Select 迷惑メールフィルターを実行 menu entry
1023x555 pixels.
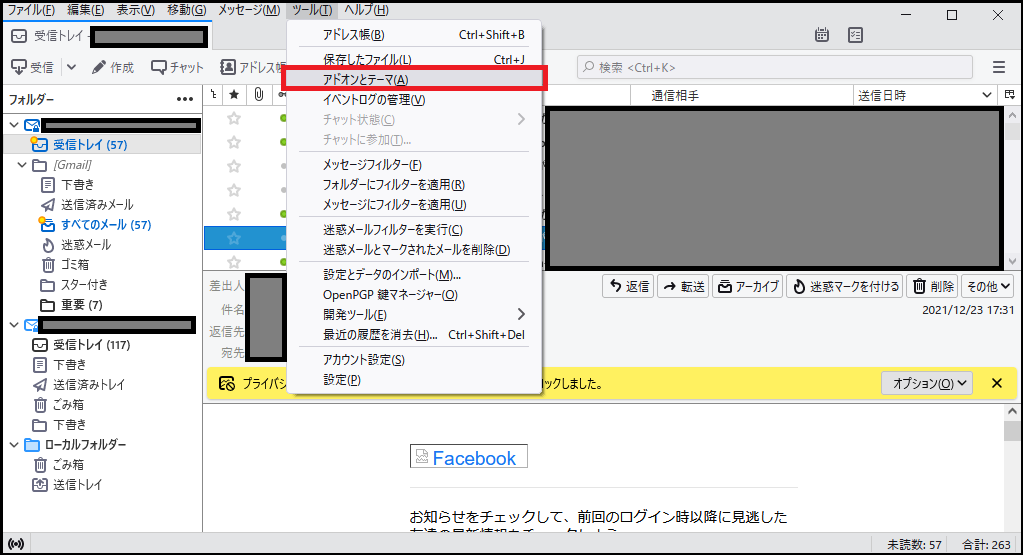tap(414, 230)
